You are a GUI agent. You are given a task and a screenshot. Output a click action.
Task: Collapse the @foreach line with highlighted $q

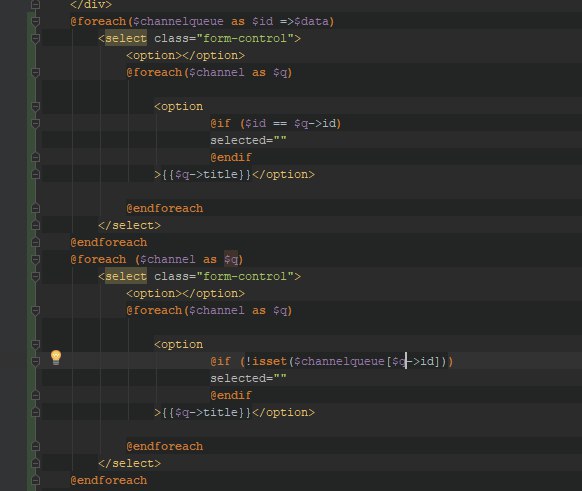pyautogui.click(x=36, y=259)
